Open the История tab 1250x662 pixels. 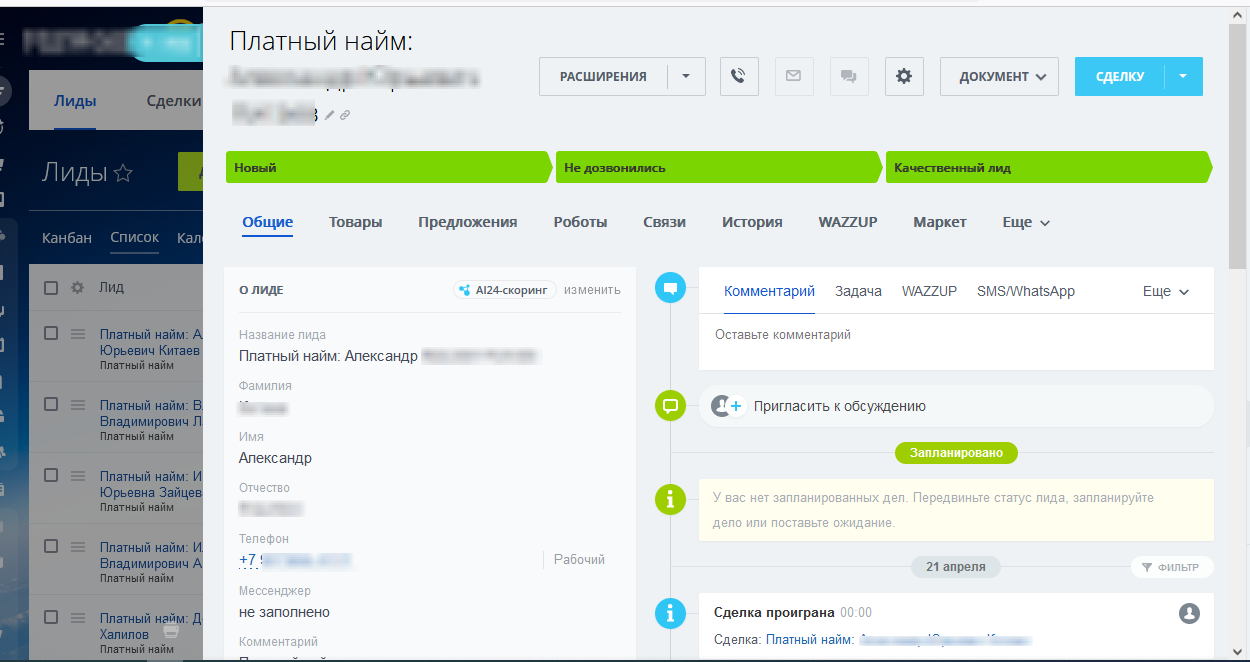click(x=752, y=222)
